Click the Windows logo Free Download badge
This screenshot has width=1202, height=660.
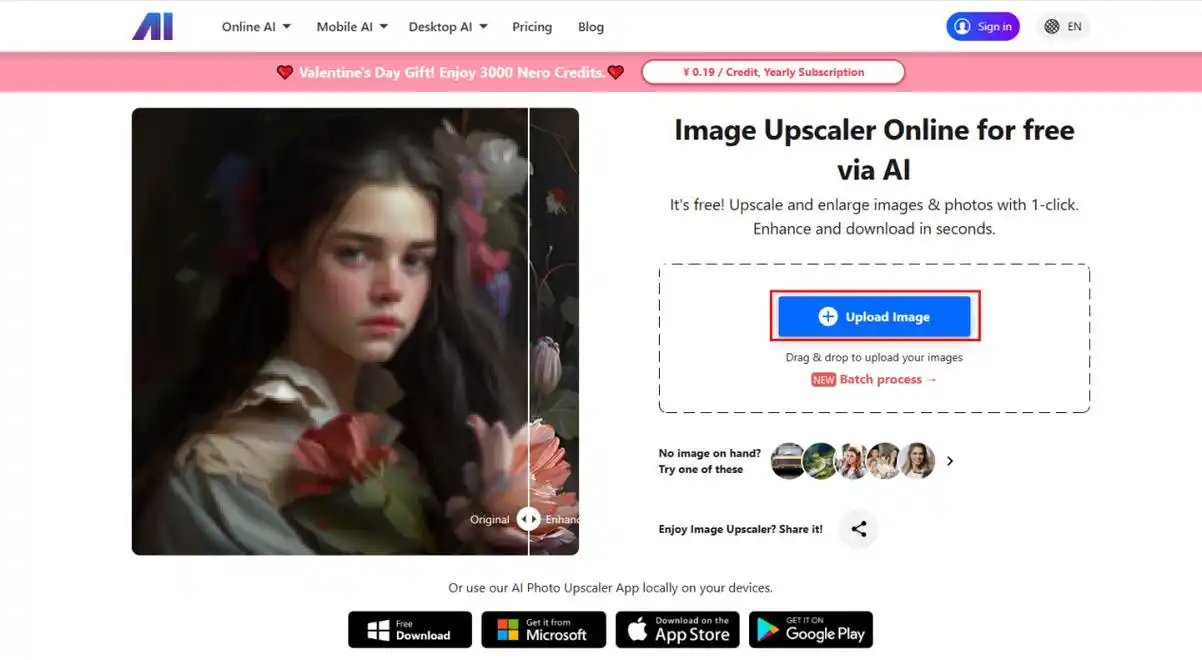point(410,630)
